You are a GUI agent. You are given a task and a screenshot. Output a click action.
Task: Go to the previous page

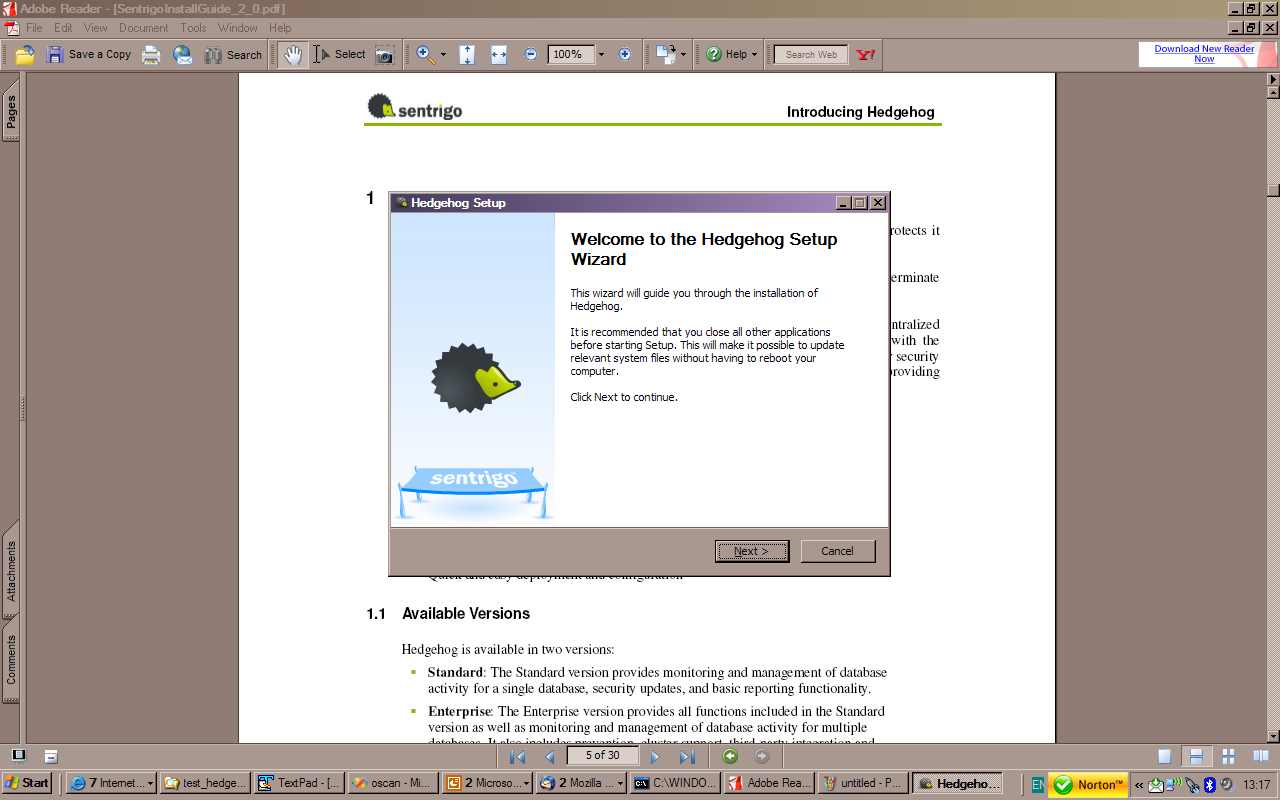(x=549, y=757)
